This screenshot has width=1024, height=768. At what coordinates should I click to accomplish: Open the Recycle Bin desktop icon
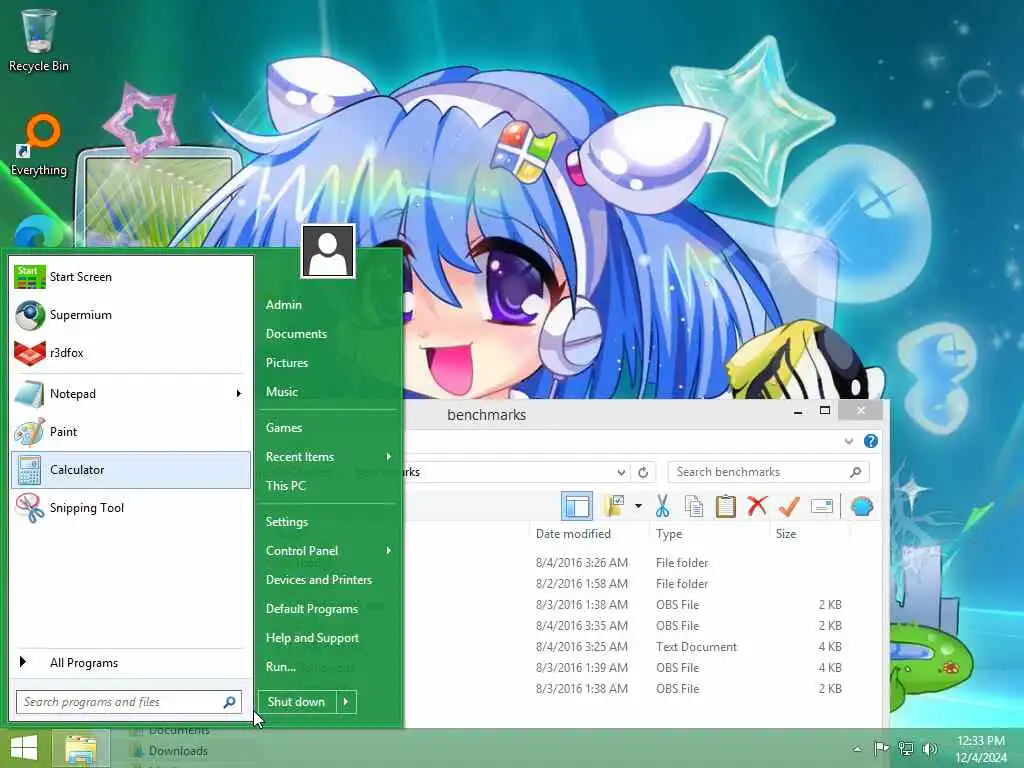tap(38, 40)
